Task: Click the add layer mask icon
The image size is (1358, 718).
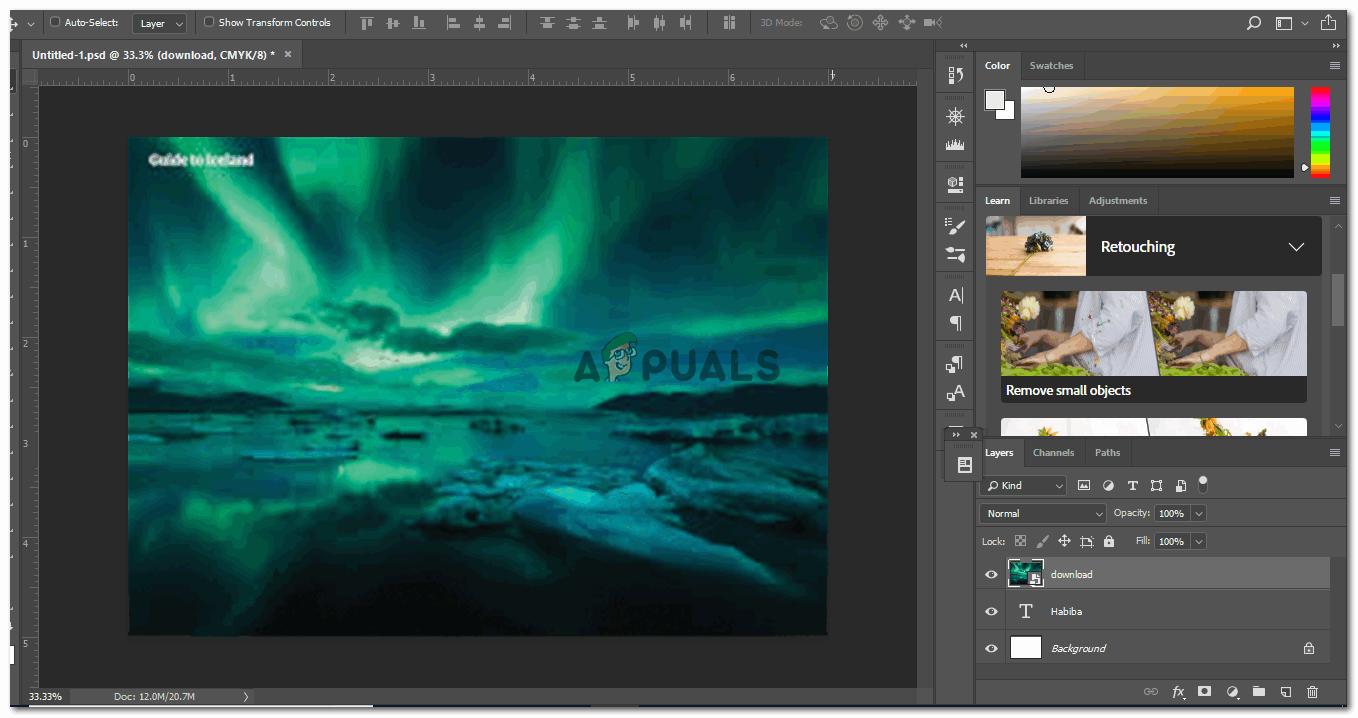Action: (1205, 692)
